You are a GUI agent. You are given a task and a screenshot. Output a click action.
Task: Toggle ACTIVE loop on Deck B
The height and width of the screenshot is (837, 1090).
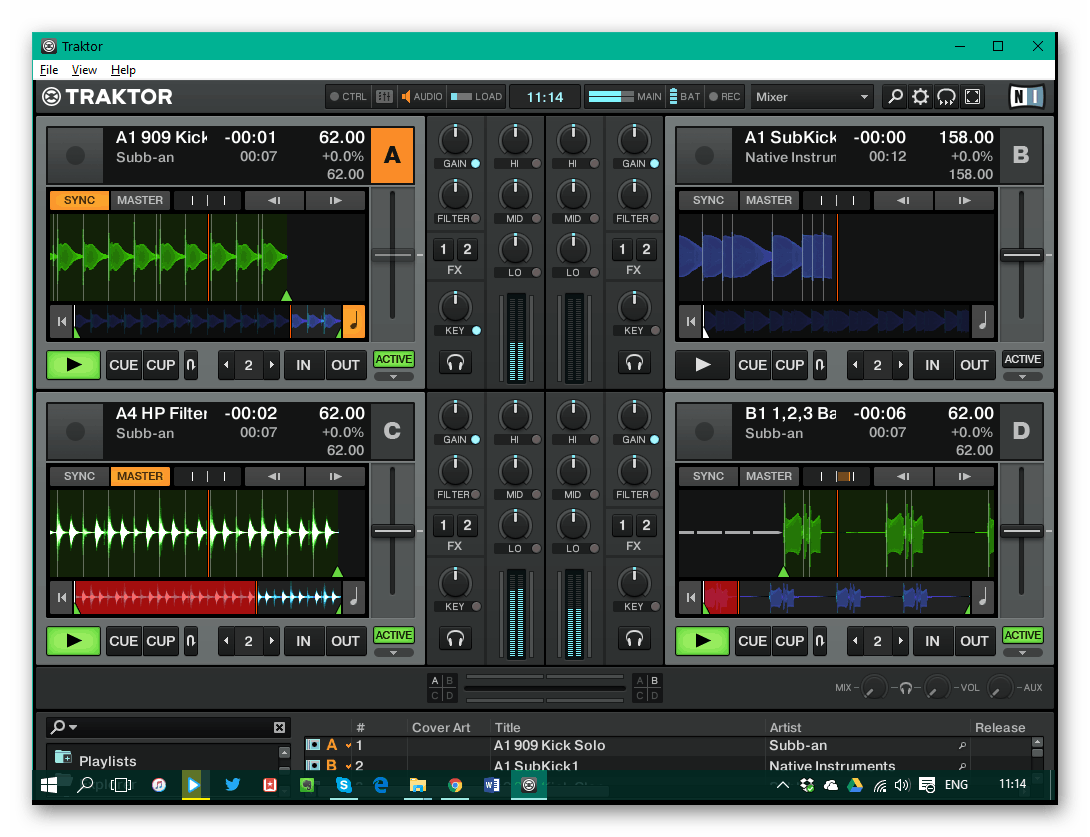[1023, 359]
